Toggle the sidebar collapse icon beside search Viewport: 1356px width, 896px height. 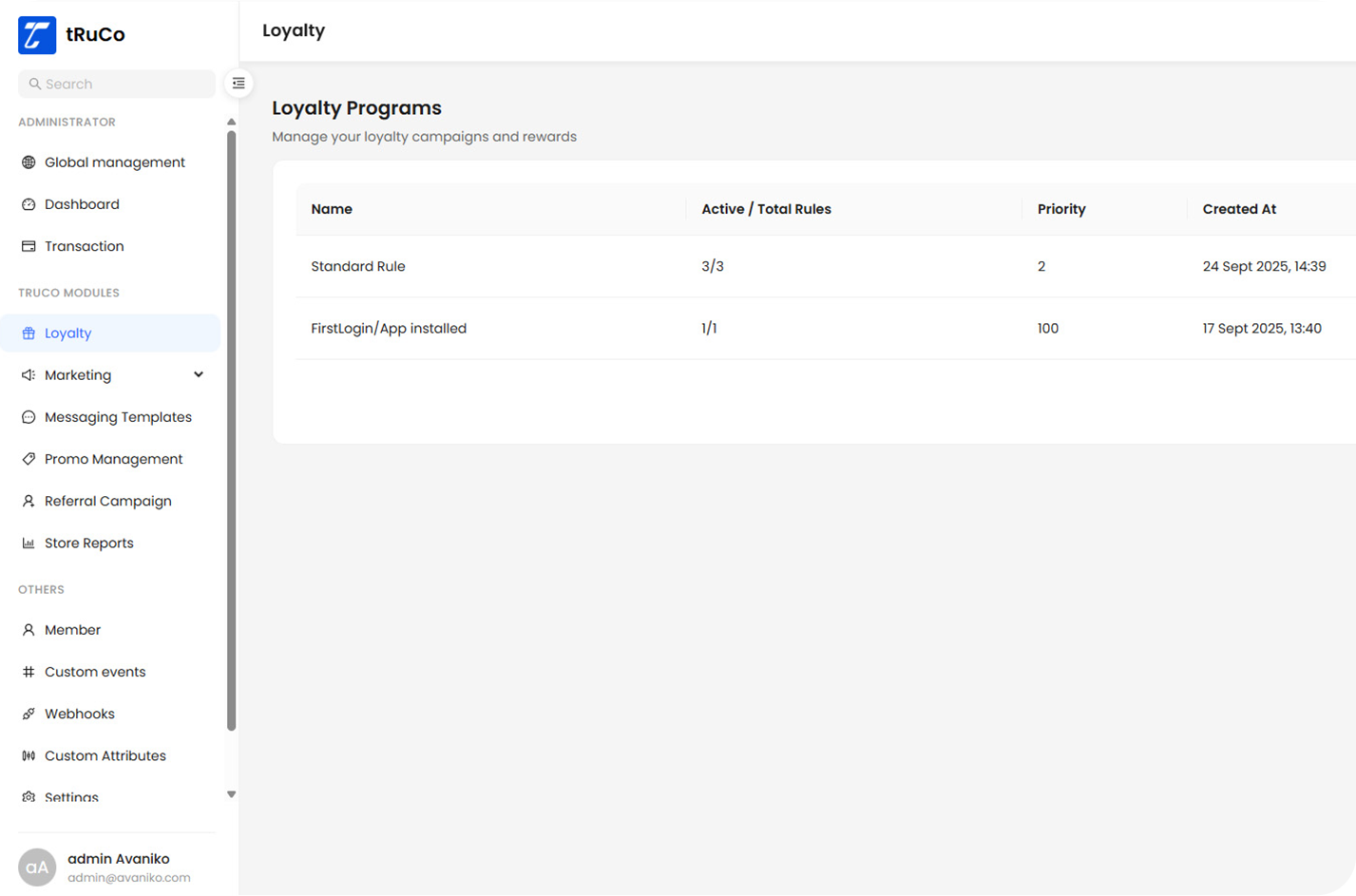coord(238,84)
